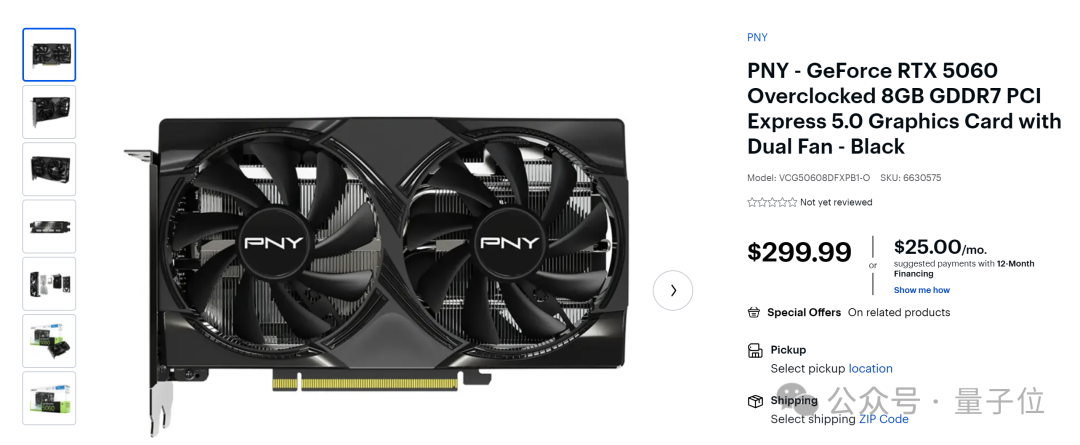
Task: Click the shipping ZIP Code link
Action: [x=884, y=419]
